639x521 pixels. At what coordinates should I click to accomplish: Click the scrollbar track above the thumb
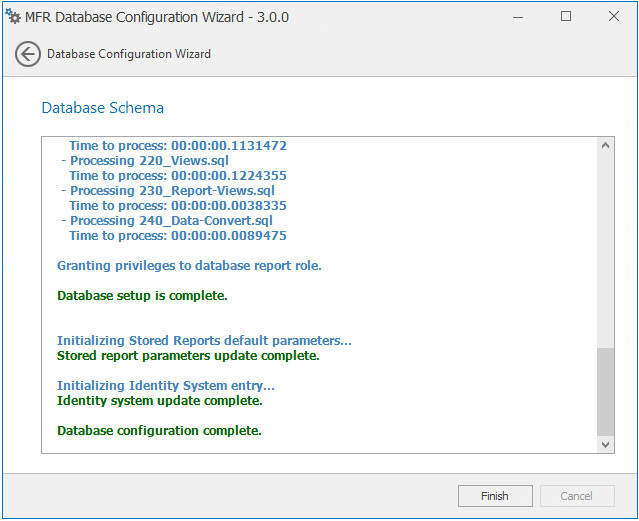tap(606, 250)
